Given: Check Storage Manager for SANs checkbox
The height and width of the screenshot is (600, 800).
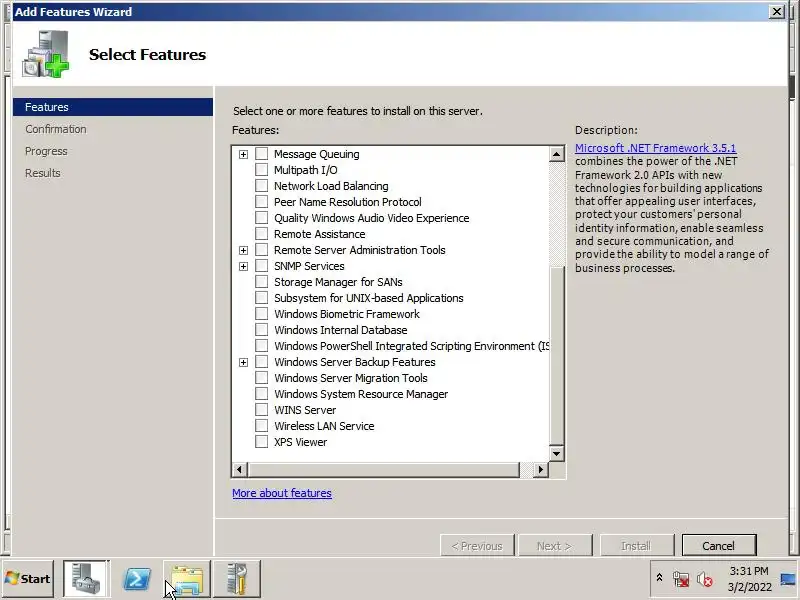Looking at the screenshot, I should tap(261, 282).
